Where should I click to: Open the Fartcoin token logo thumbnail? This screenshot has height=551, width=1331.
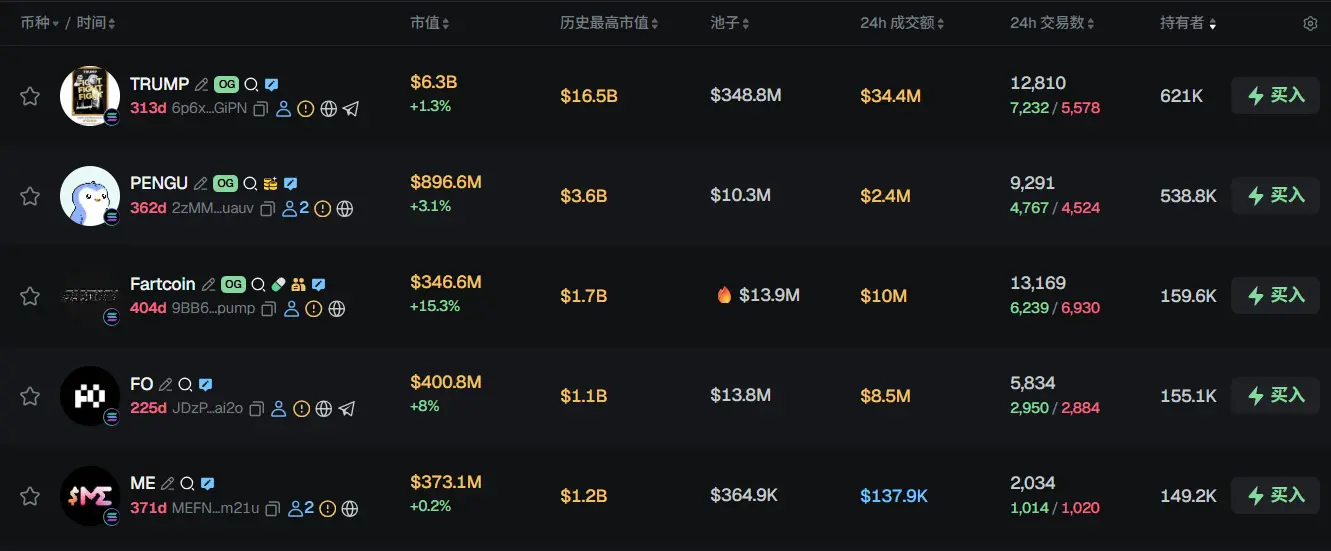pyautogui.click(x=89, y=296)
